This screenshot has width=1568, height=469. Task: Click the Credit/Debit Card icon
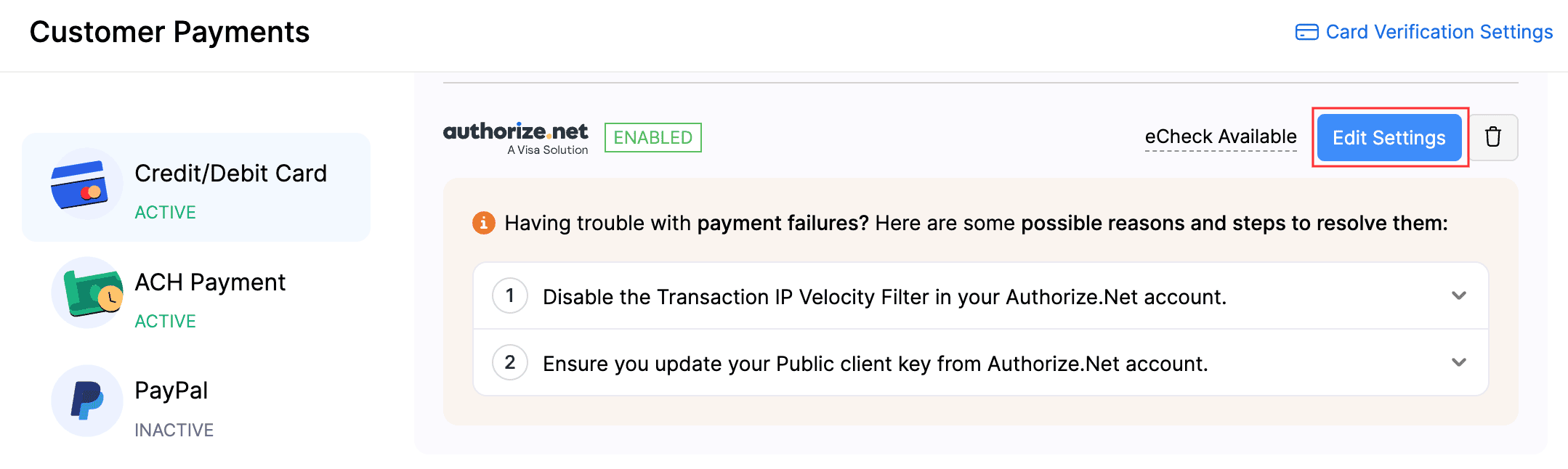tap(80, 184)
